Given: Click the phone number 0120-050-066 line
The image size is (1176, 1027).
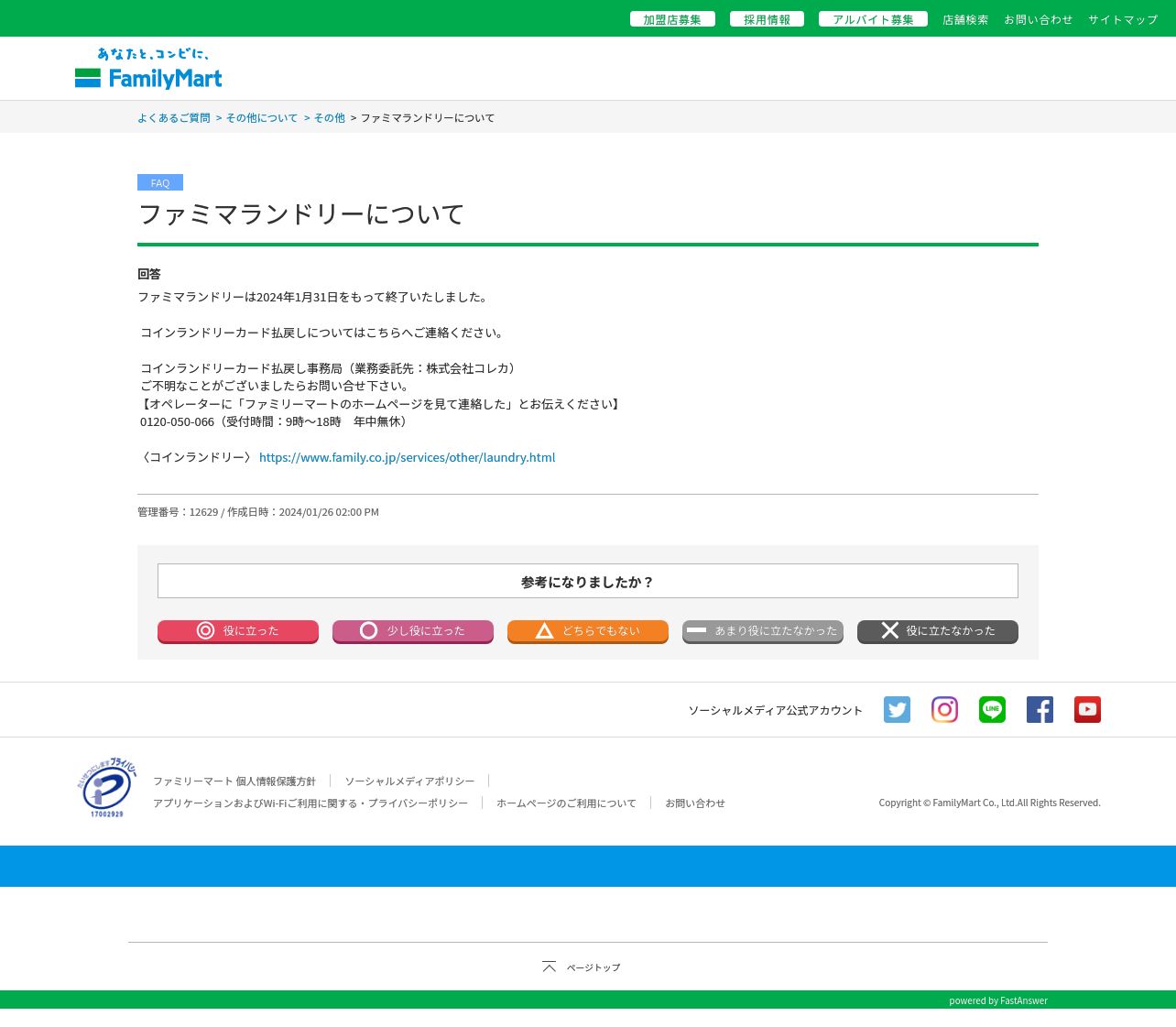Looking at the screenshot, I should 274,421.
